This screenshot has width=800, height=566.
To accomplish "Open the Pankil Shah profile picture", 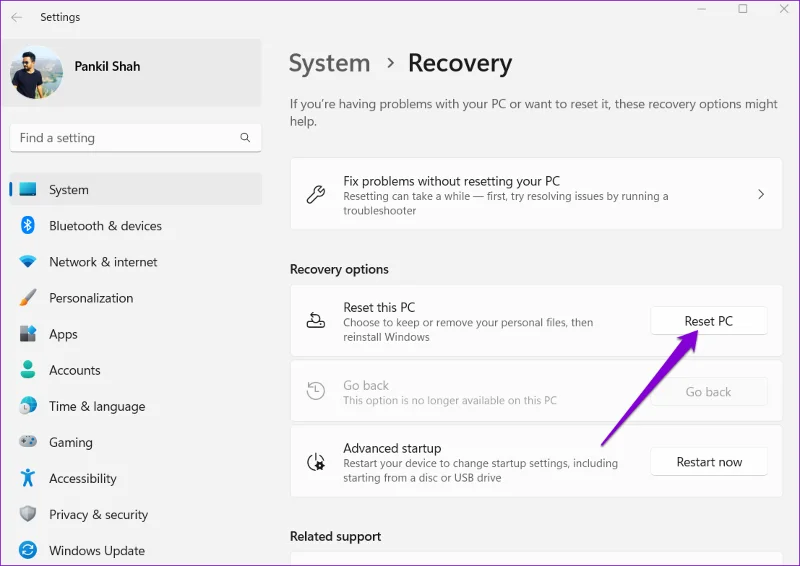I will click(x=36, y=72).
